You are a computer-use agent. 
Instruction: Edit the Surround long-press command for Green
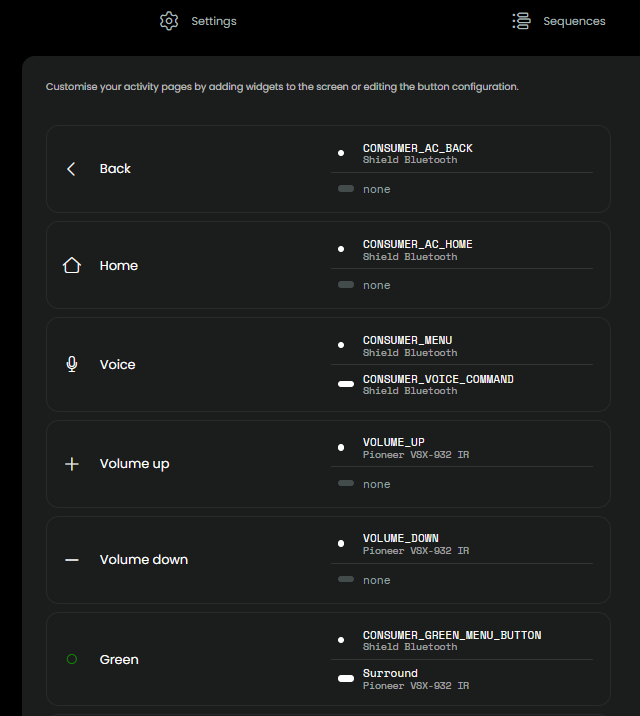(462, 679)
